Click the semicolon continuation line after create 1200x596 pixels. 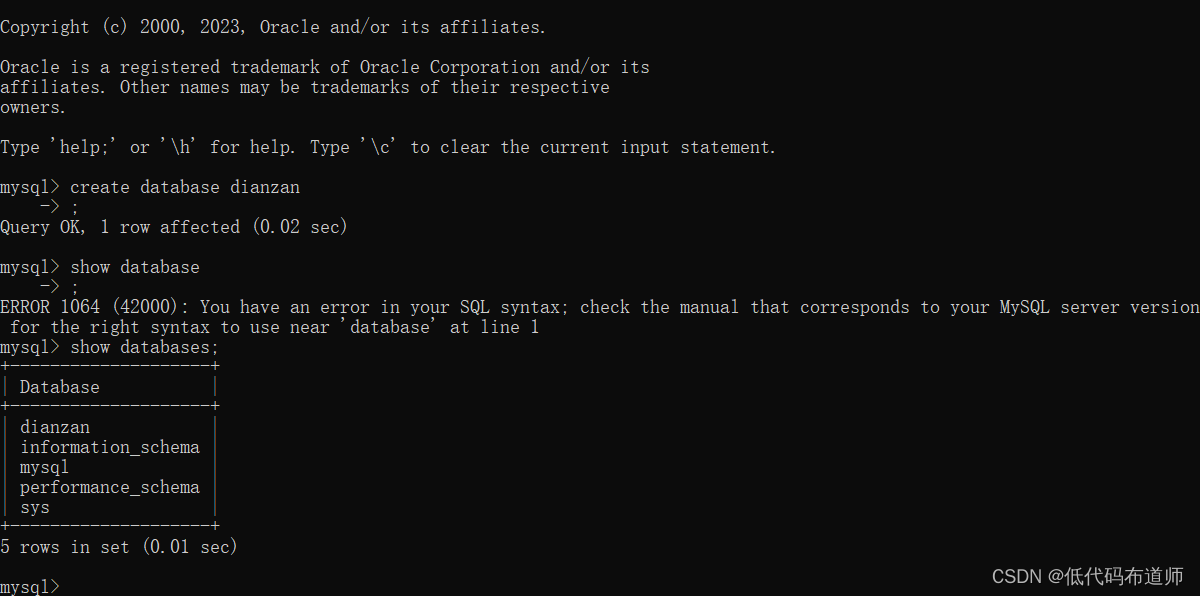tap(58, 207)
